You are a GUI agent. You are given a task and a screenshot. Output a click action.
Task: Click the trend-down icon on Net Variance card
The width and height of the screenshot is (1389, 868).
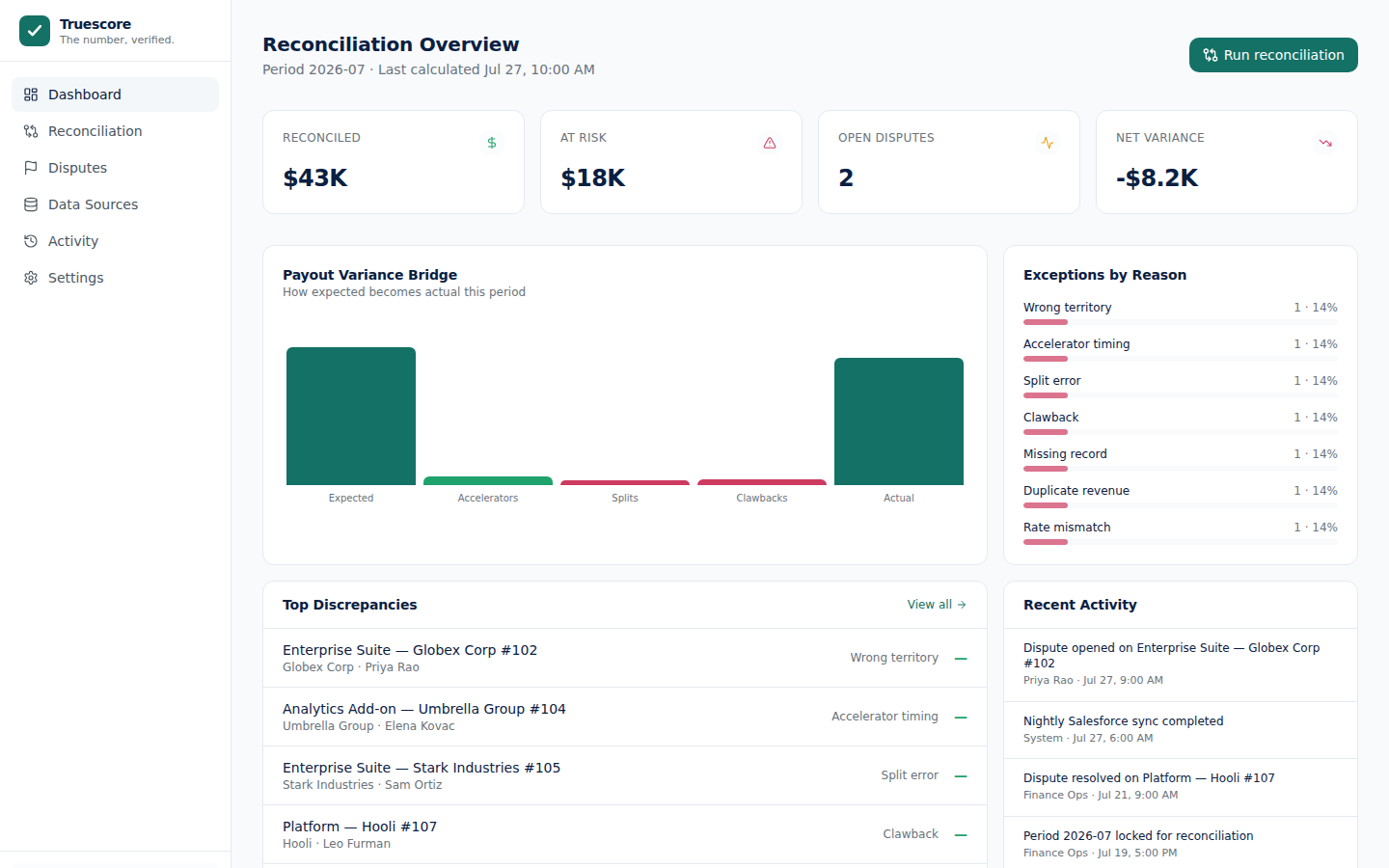pyautogui.click(x=1325, y=143)
